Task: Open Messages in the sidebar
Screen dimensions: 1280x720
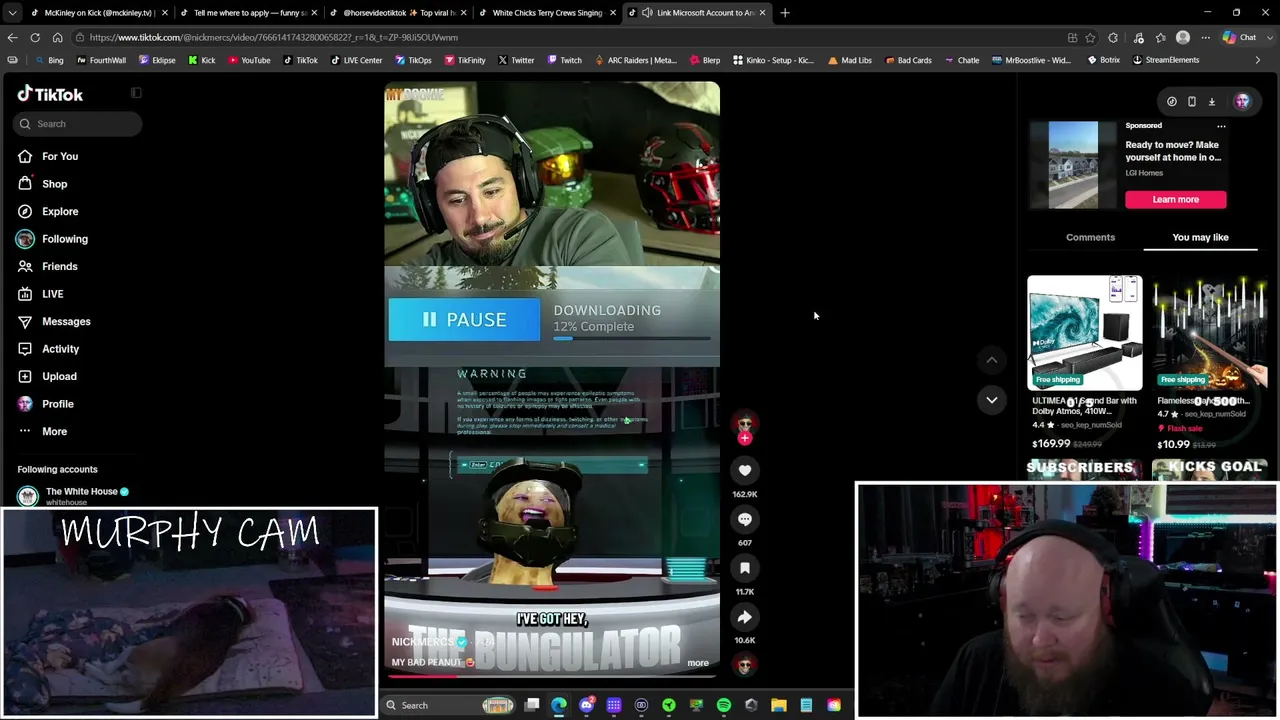Action: [53, 321]
